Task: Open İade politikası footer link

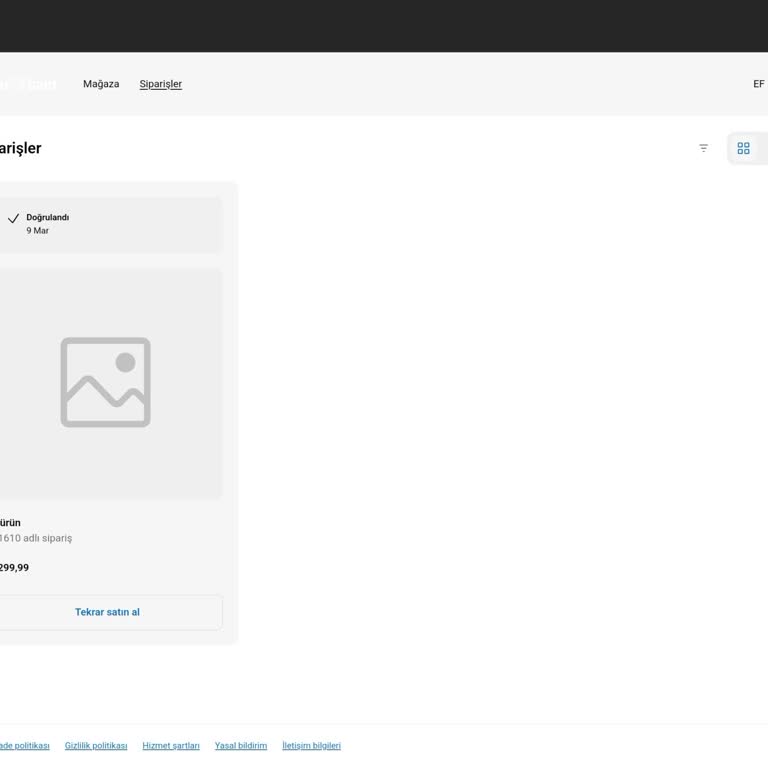Action: click(x=24, y=746)
